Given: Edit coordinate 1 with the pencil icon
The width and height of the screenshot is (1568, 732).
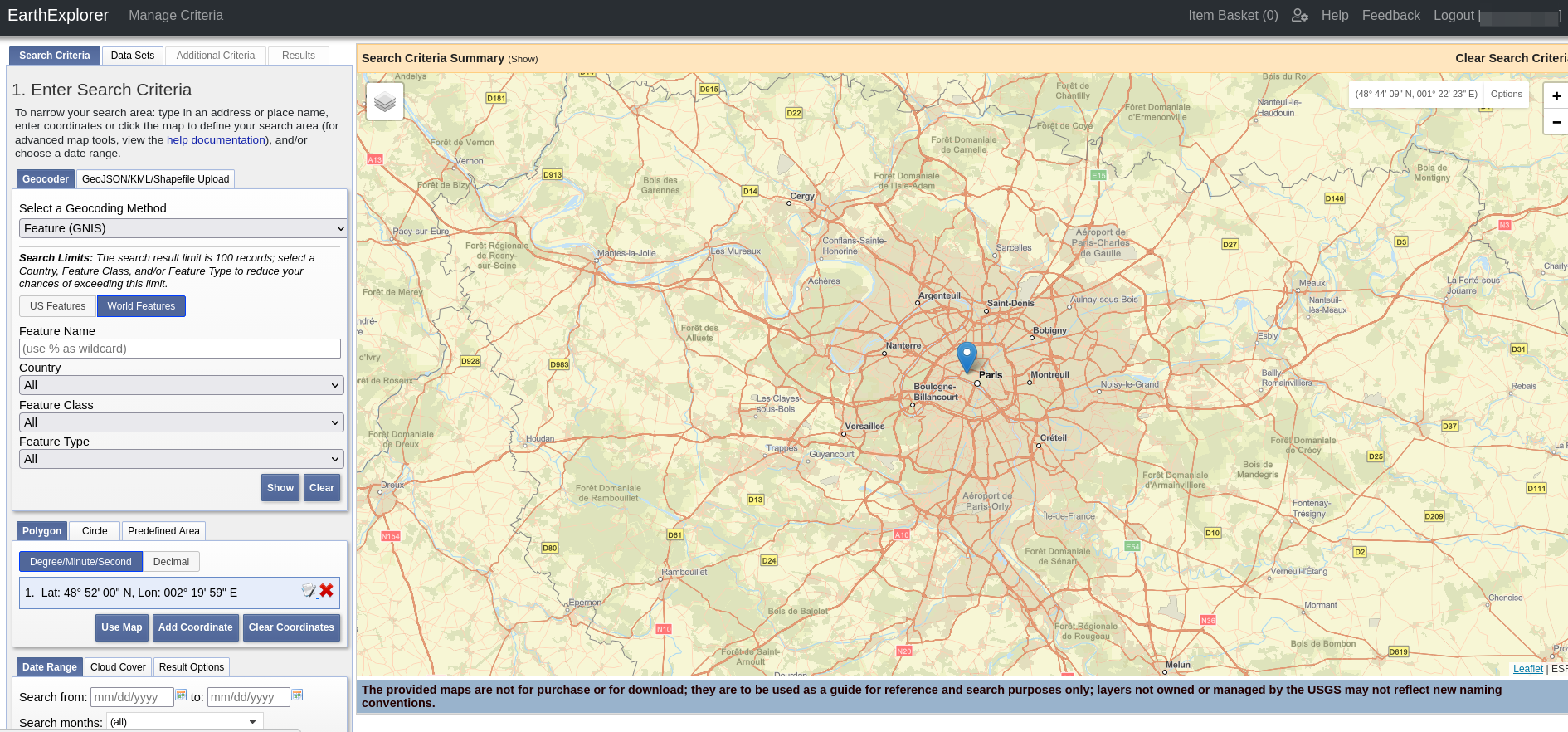Looking at the screenshot, I should [309, 591].
